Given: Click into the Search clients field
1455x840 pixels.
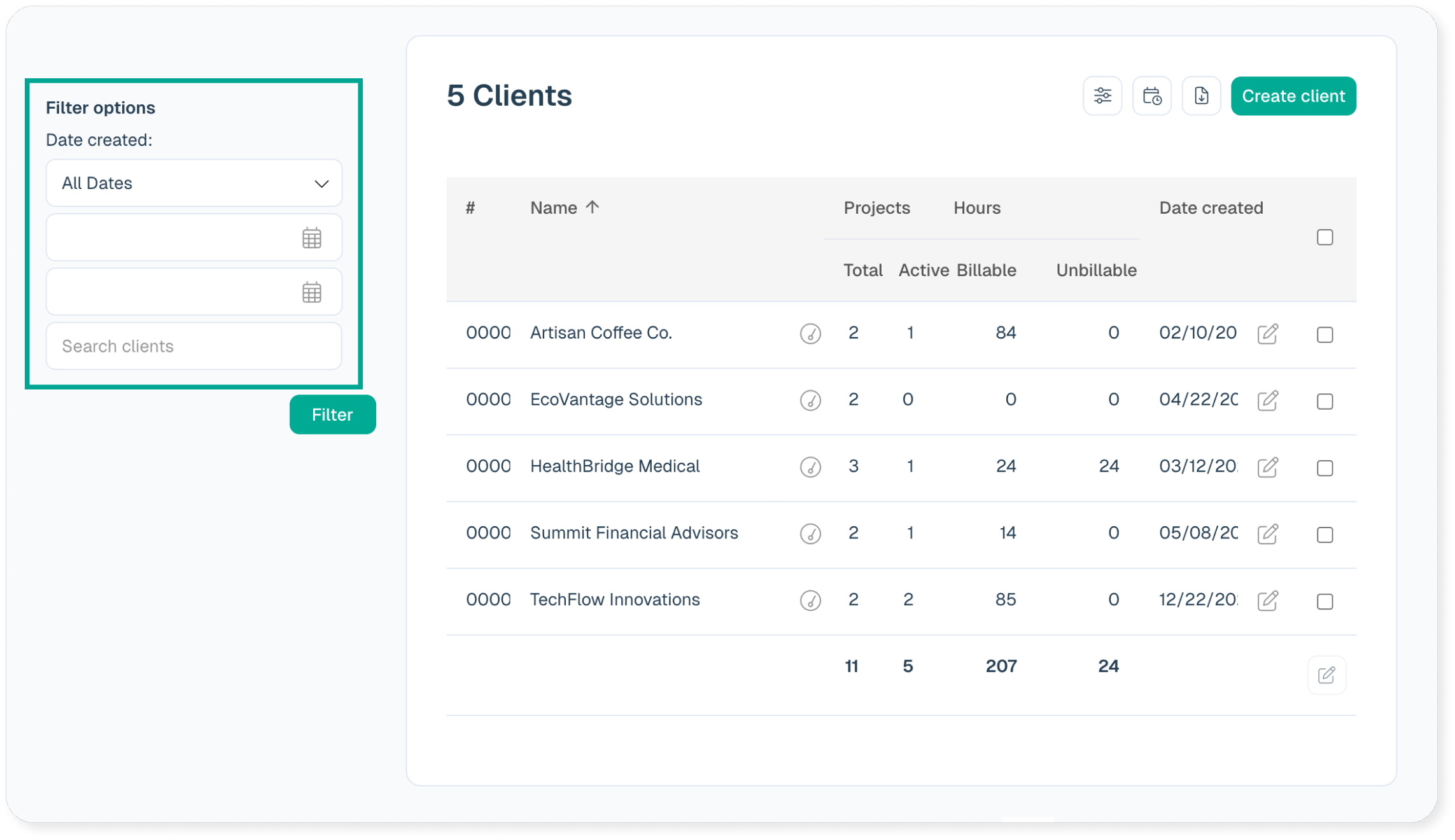Looking at the screenshot, I should click(x=193, y=346).
